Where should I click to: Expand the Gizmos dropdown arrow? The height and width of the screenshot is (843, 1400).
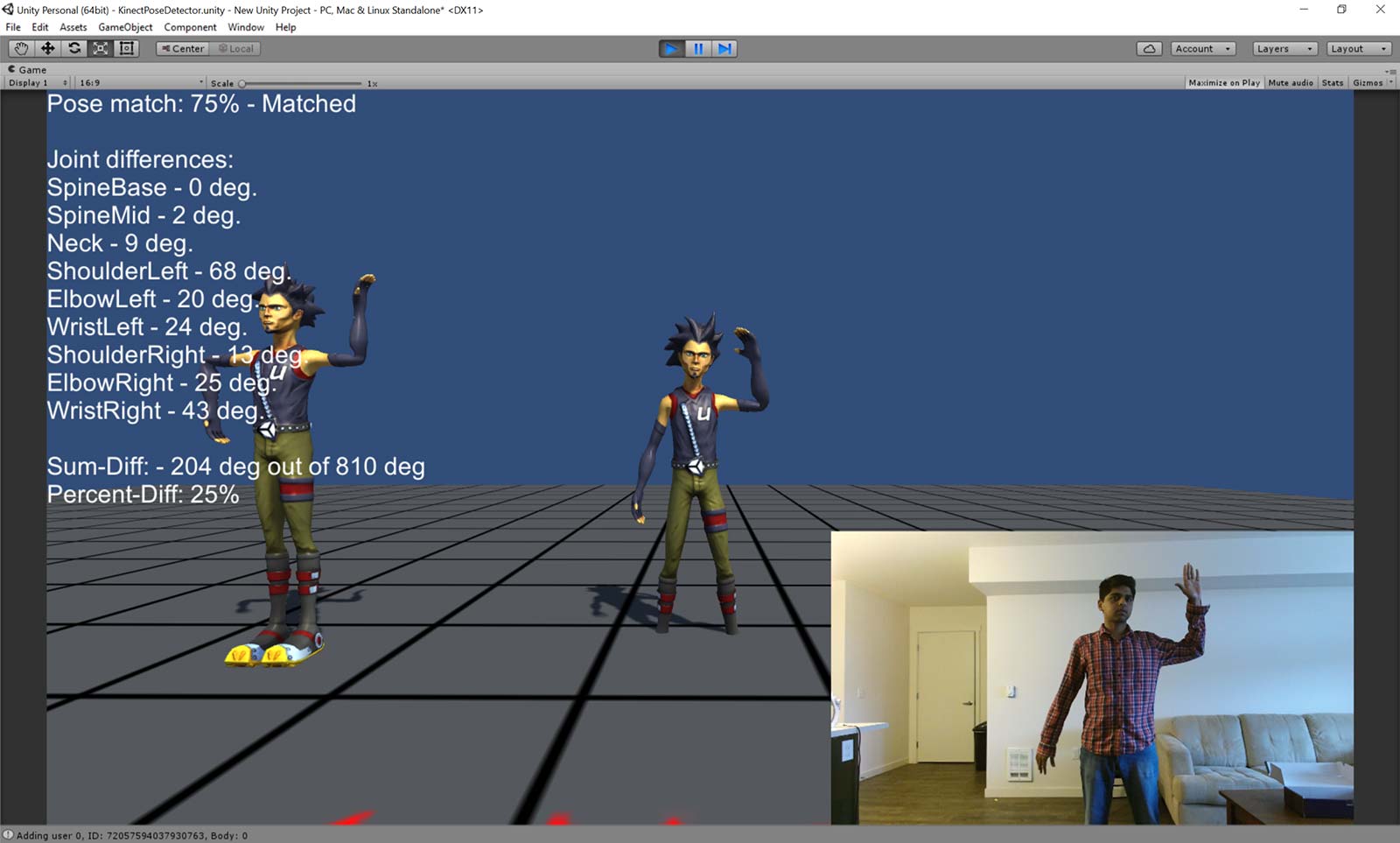[1391, 82]
